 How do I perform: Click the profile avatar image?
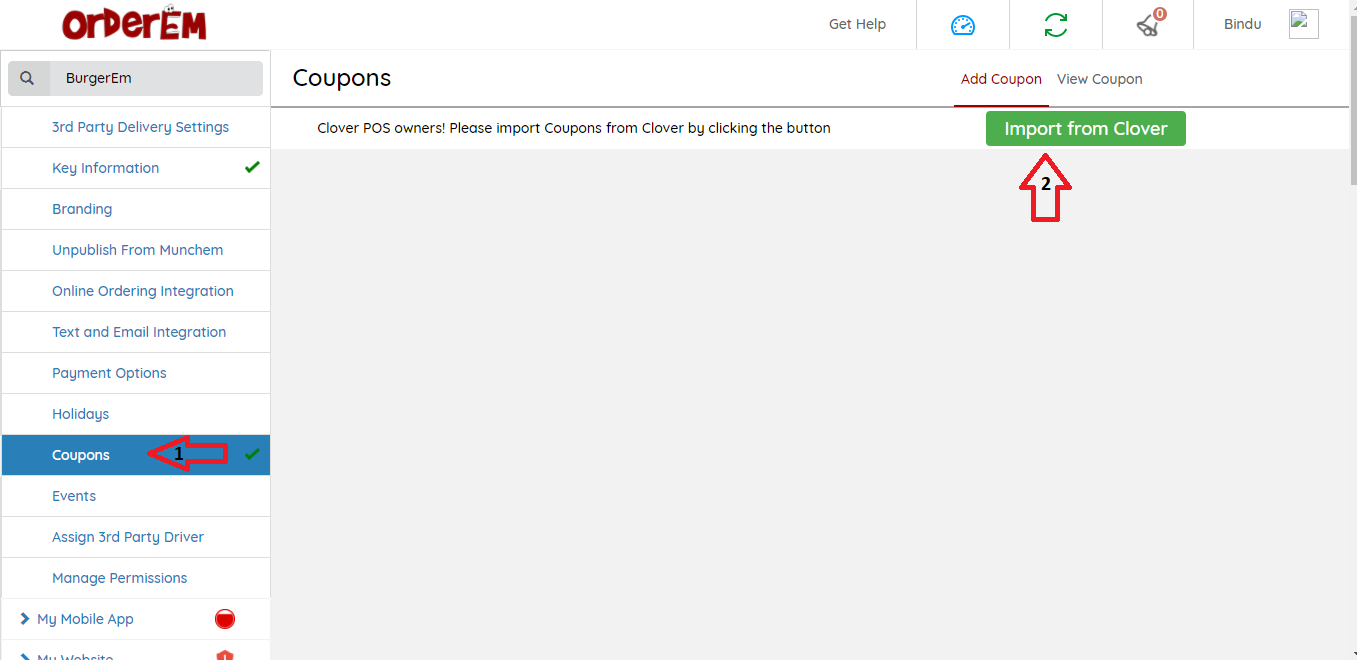[1303, 24]
